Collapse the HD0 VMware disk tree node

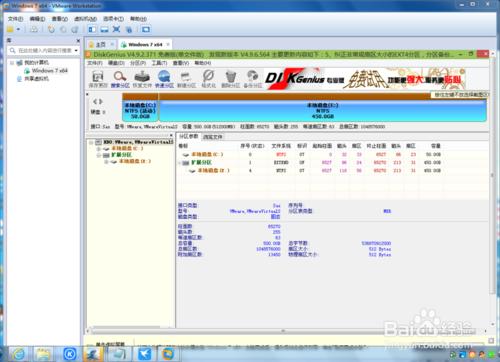click(x=91, y=142)
